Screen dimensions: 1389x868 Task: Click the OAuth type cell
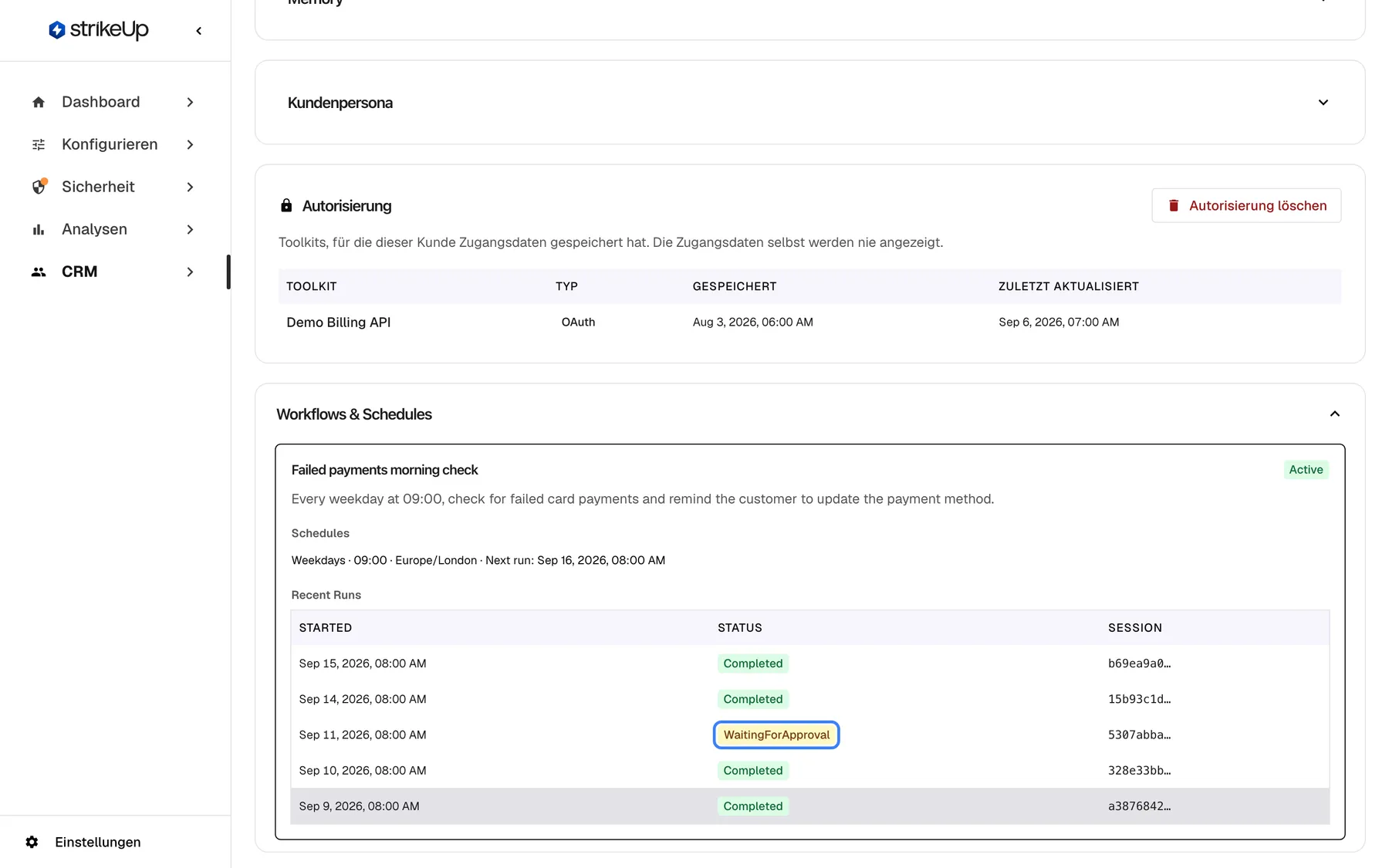(x=578, y=323)
